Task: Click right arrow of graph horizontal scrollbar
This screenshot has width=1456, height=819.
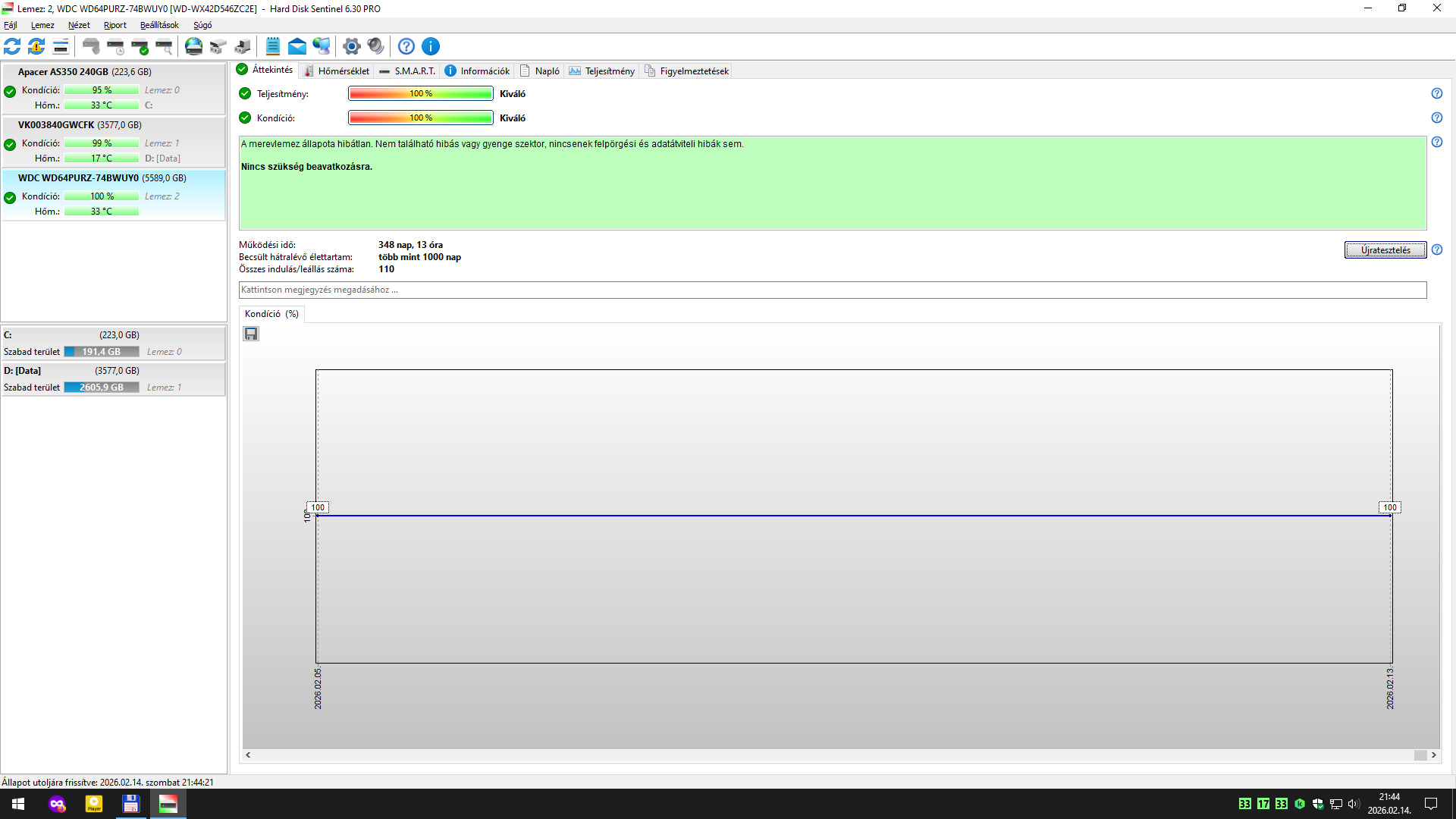Action: pyautogui.click(x=1433, y=755)
